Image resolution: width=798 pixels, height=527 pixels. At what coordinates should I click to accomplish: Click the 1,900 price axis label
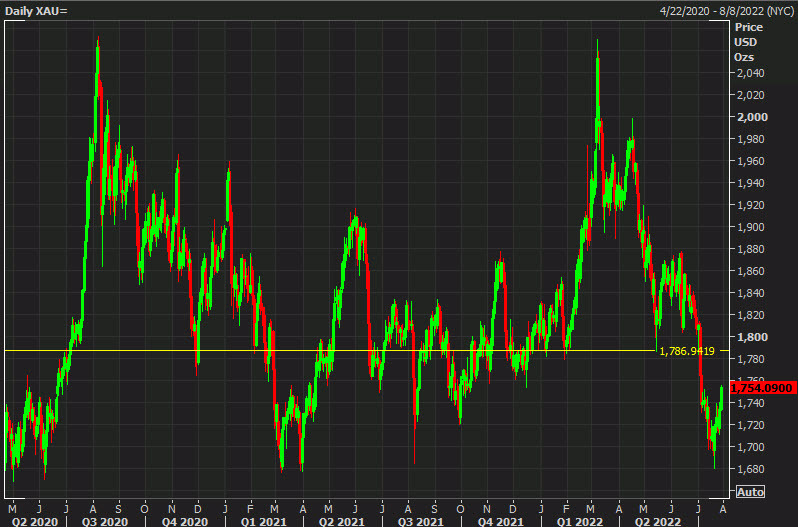click(751, 227)
